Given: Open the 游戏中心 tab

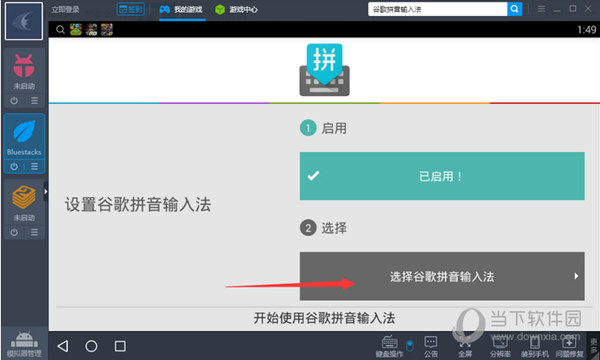Looking at the screenshot, I should tap(236, 9).
